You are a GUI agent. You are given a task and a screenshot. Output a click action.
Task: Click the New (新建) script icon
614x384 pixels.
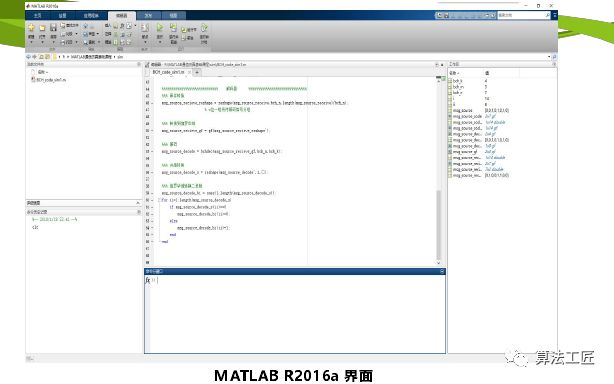click(31, 27)
